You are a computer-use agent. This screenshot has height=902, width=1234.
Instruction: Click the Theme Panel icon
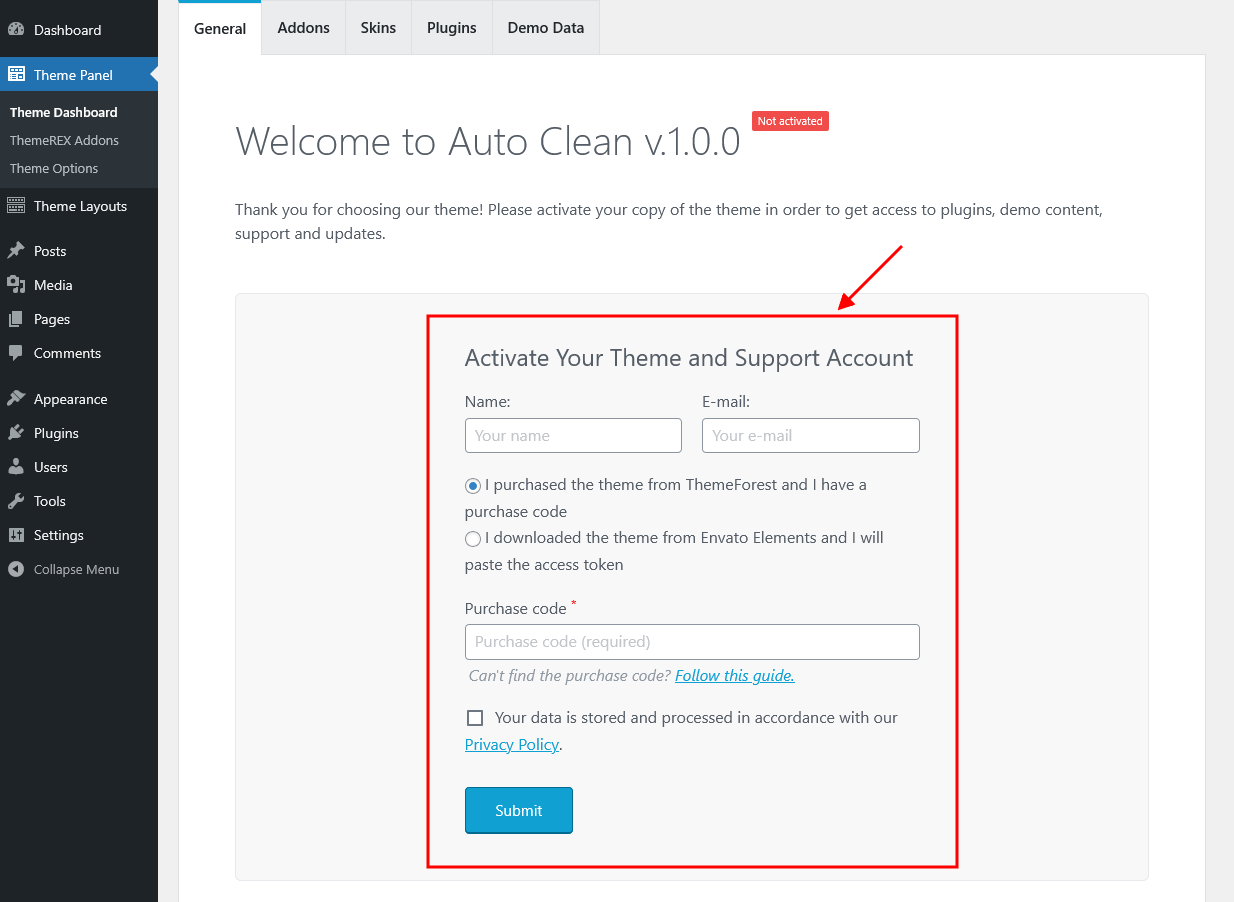click(16, 74)
